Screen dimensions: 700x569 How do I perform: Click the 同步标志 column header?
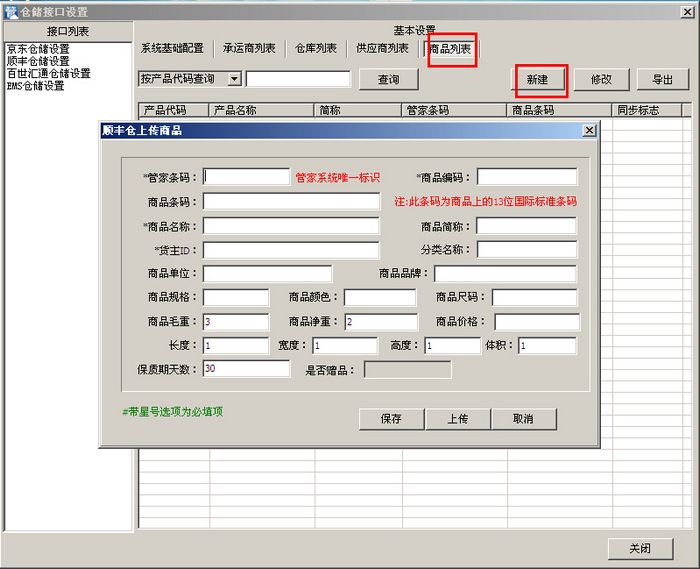(647, 110)
